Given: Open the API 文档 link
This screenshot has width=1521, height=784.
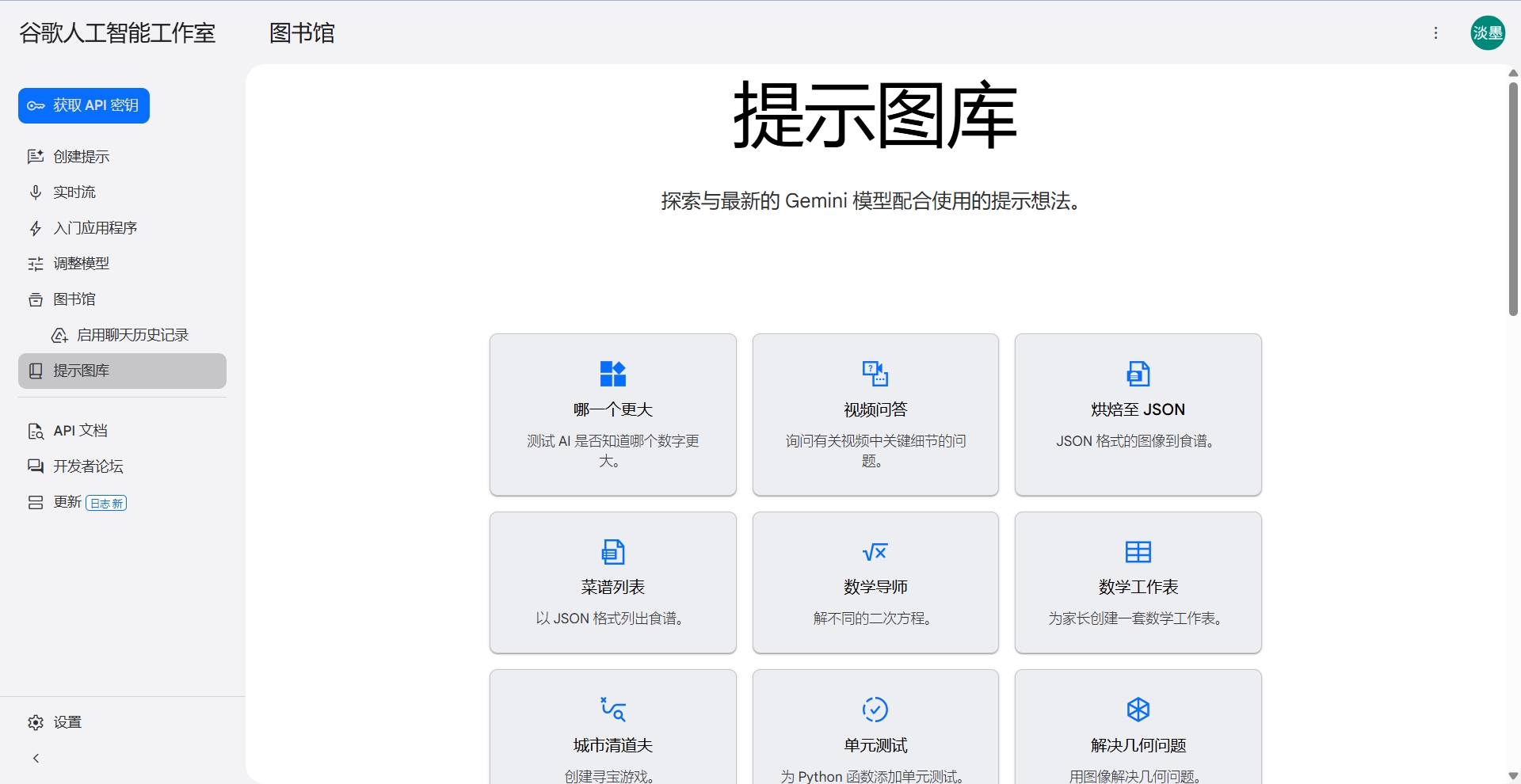Looking at the screenshot, I should 80,431.
